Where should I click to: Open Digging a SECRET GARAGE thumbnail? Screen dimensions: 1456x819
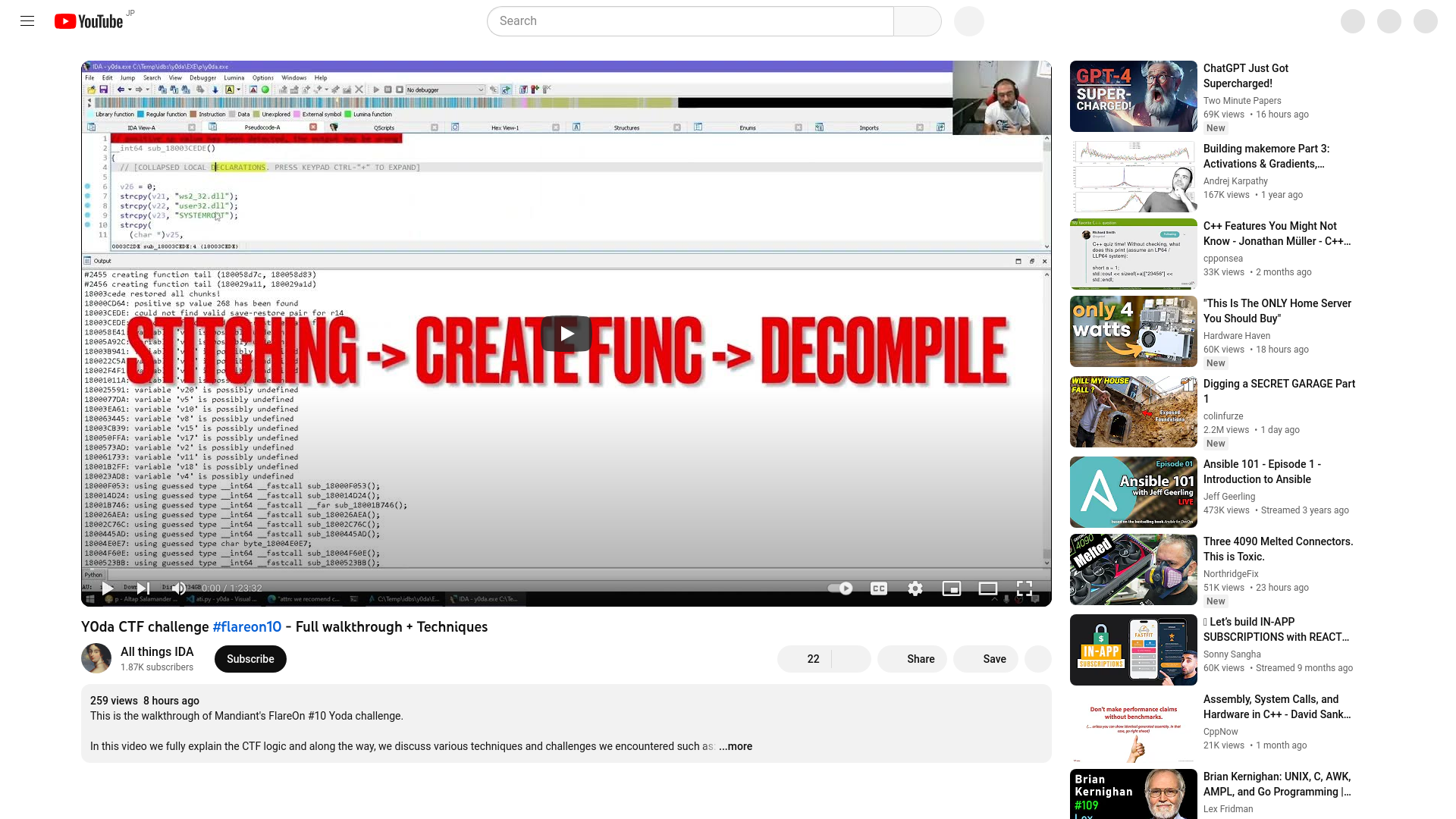point(1134,412)
